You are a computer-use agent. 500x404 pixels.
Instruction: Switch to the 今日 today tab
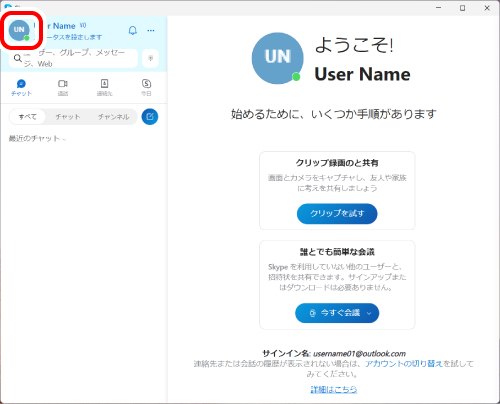pos(146,88)
